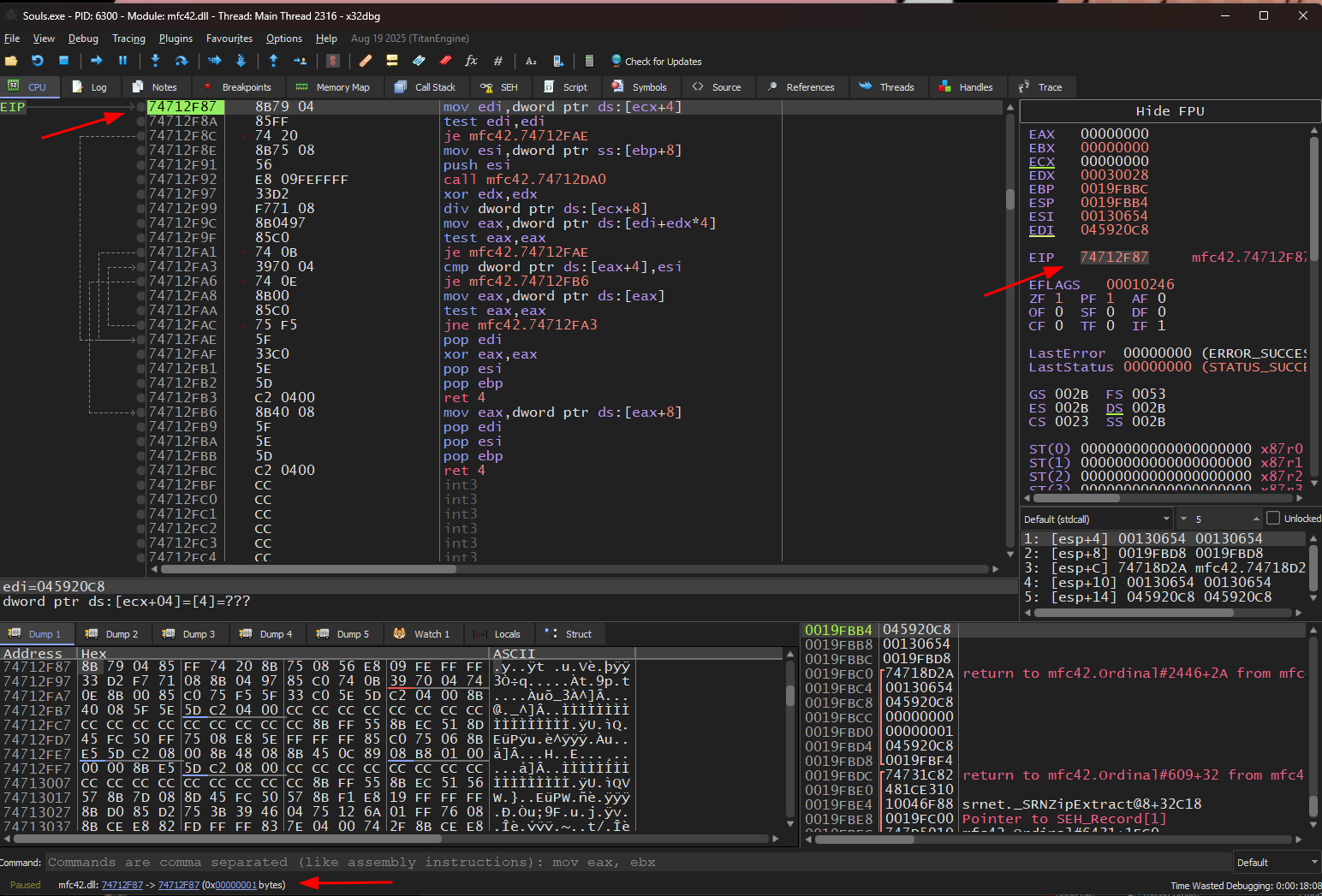Viewport: 1322px width, 896px height.
Task: Enable the Unlocked checkbox
Action: pyautogui.click(x=1273, y=519)
